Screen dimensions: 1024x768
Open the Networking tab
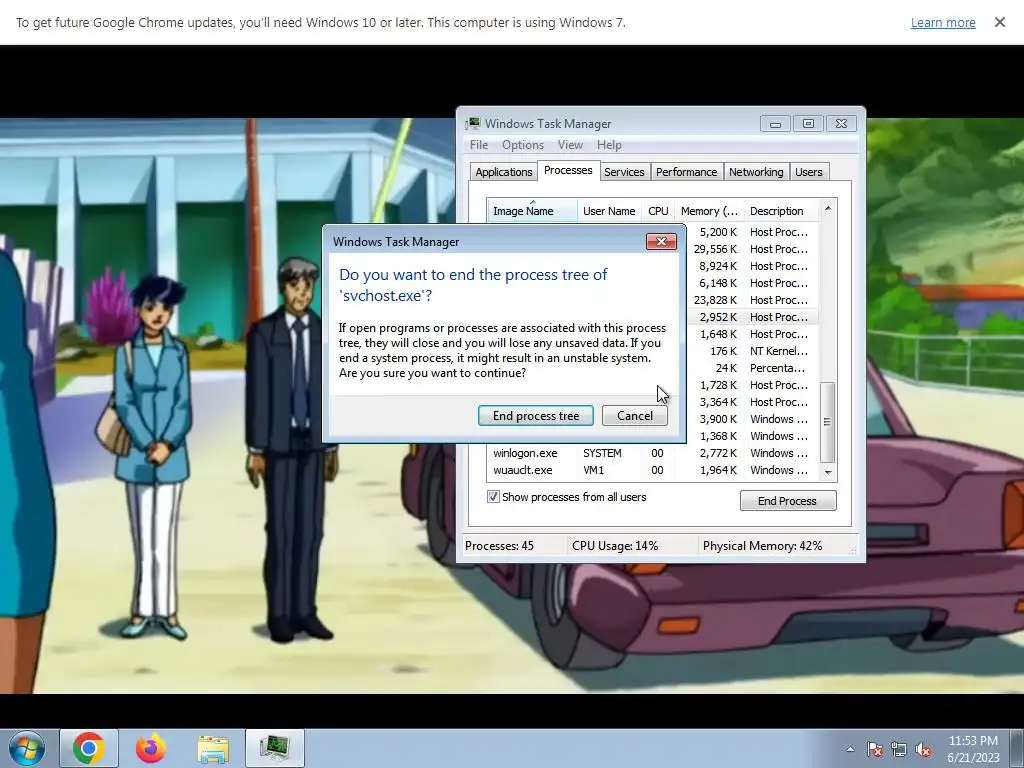click(x=756, y=172)
